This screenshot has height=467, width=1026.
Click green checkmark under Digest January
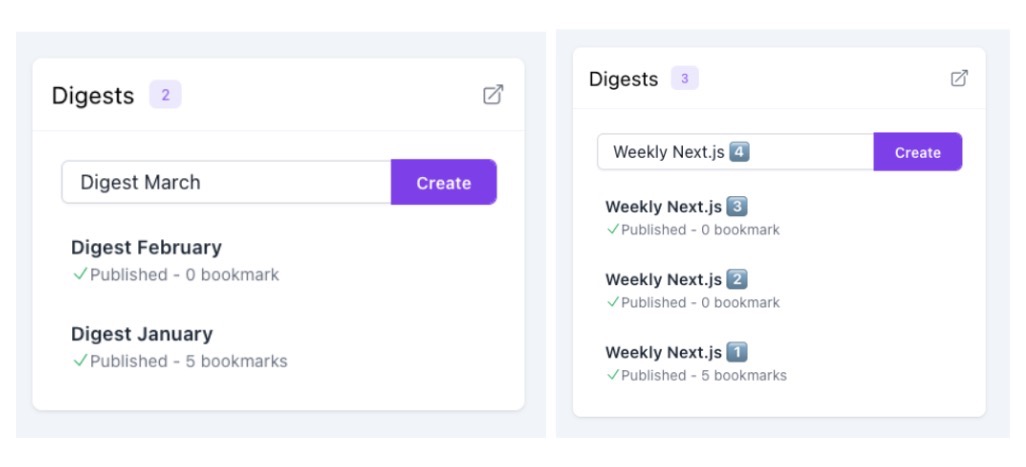coord(80,360)
